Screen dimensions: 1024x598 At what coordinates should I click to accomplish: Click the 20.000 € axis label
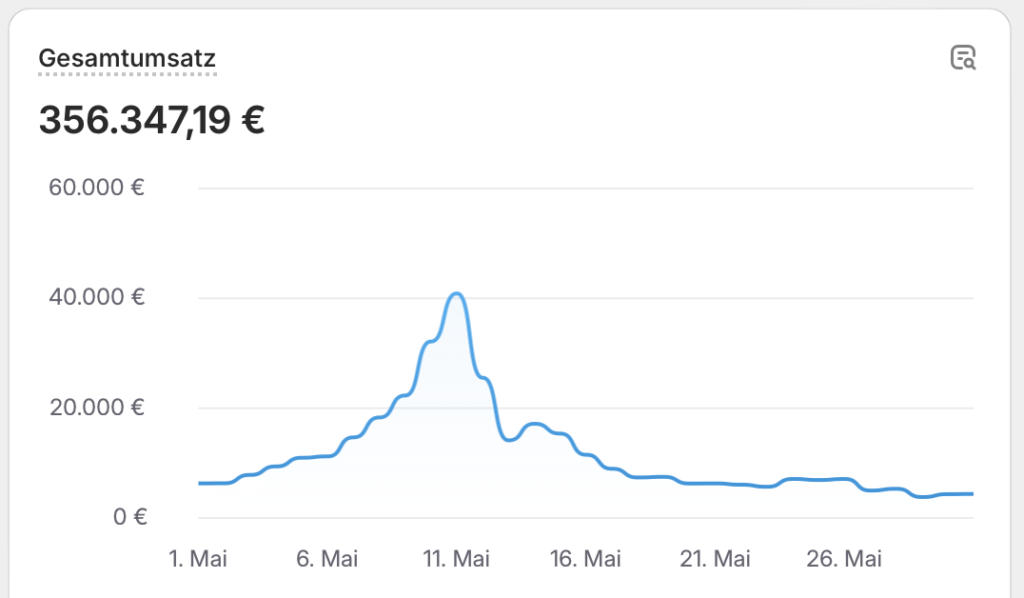(97, 407)
